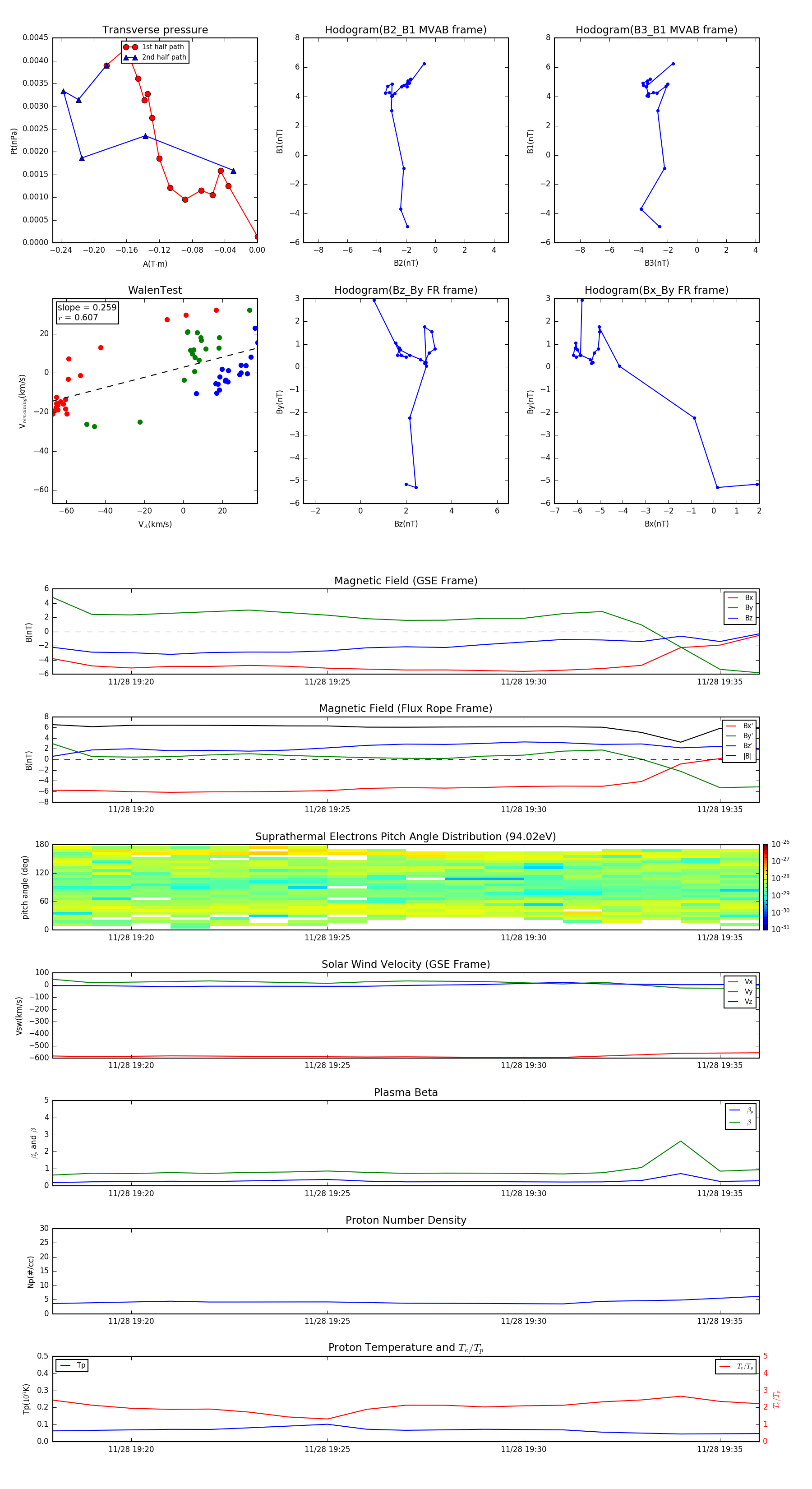Click the '10^-31' colorbar label
812x1489 pixels.
[x=781, y=929]
